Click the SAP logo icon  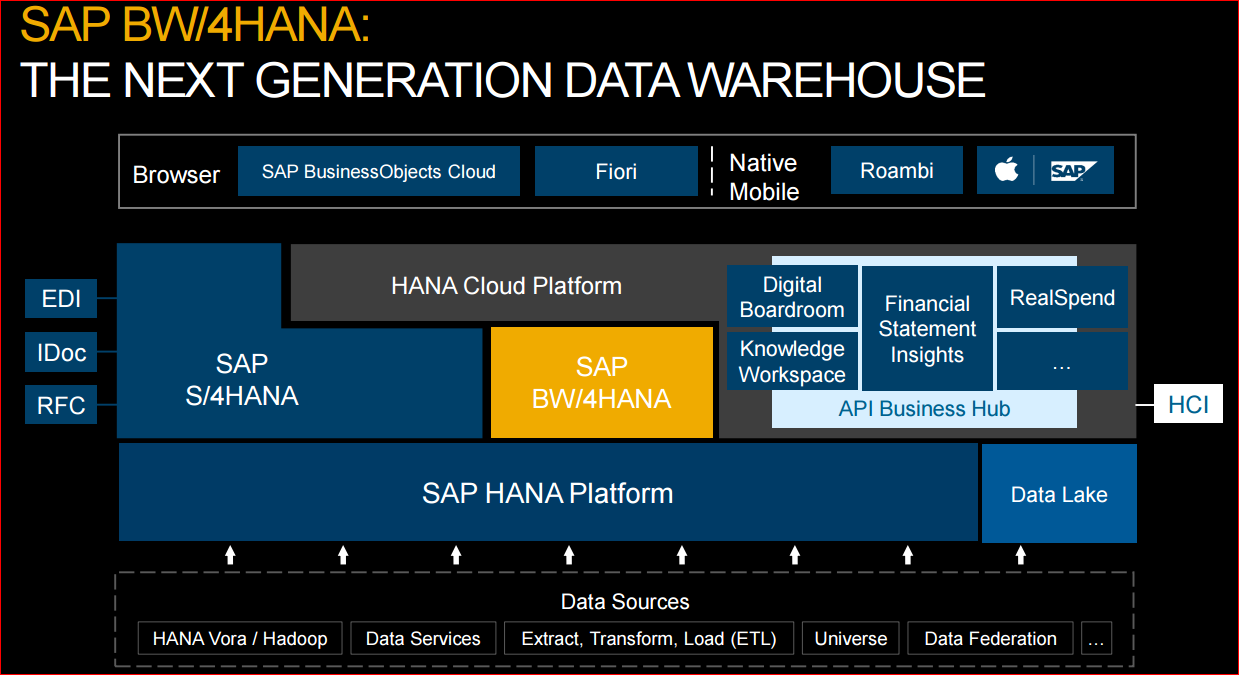click(x=1074, y=171)
